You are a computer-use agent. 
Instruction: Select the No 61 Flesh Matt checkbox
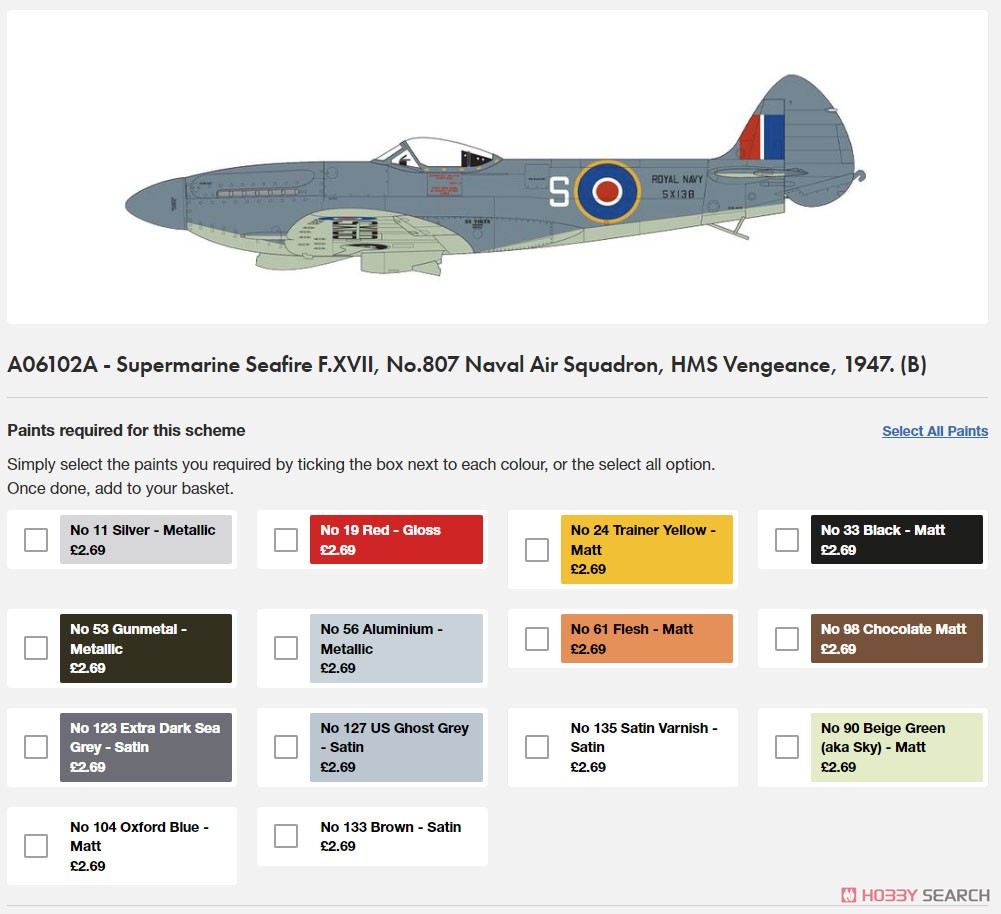pos(536,638)
